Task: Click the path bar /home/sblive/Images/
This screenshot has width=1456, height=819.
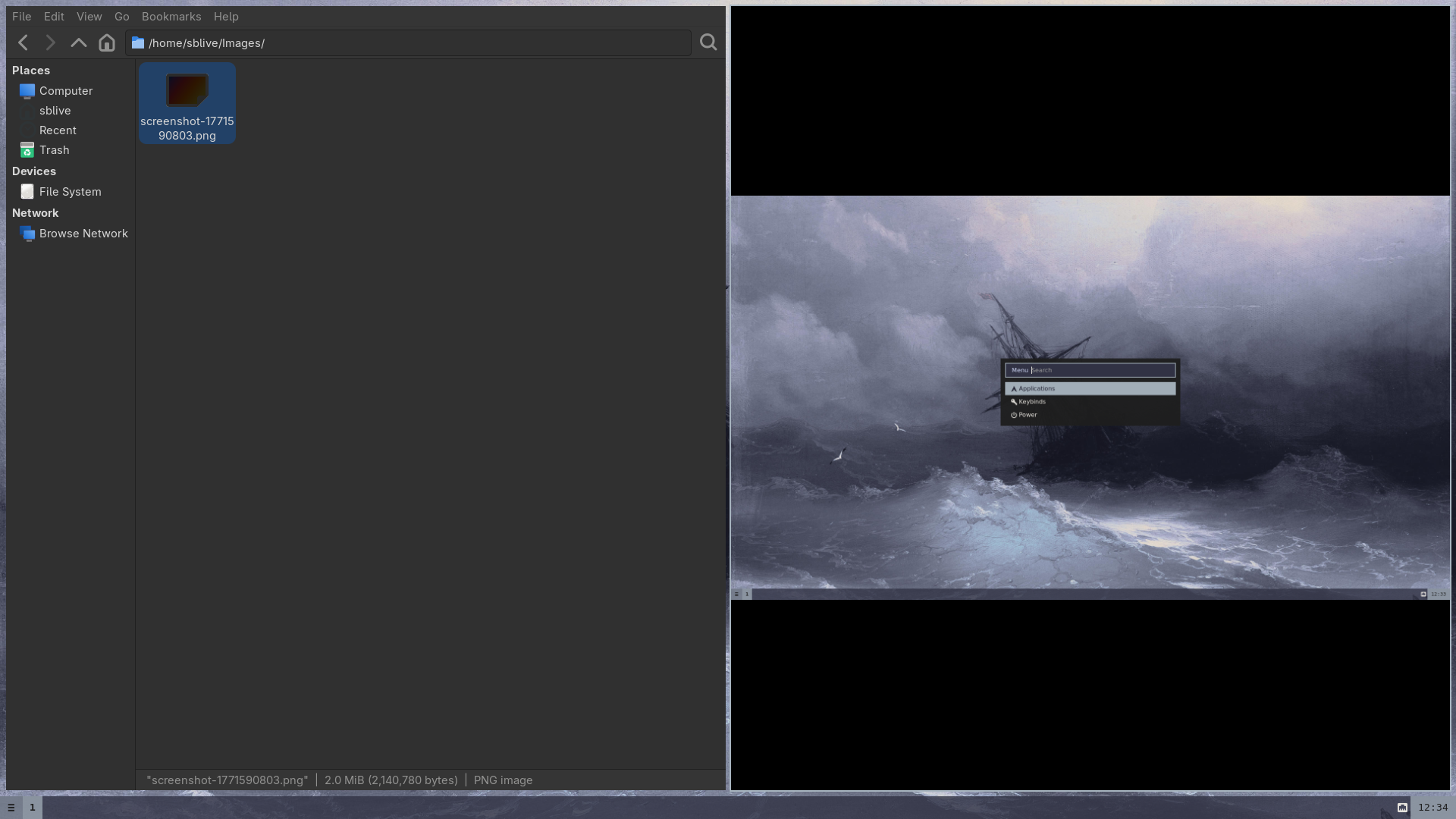Action: pyautogui.click(x=409, y=43)
